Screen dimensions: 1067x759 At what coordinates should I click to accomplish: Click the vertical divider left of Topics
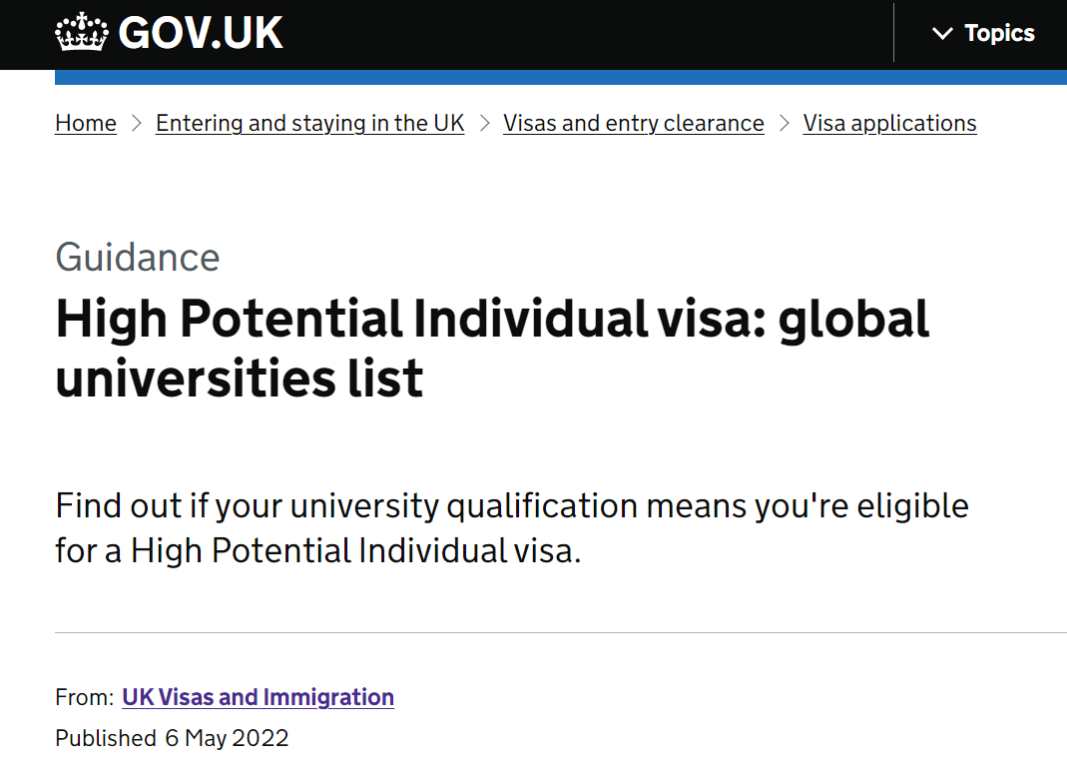click(893, 34)
